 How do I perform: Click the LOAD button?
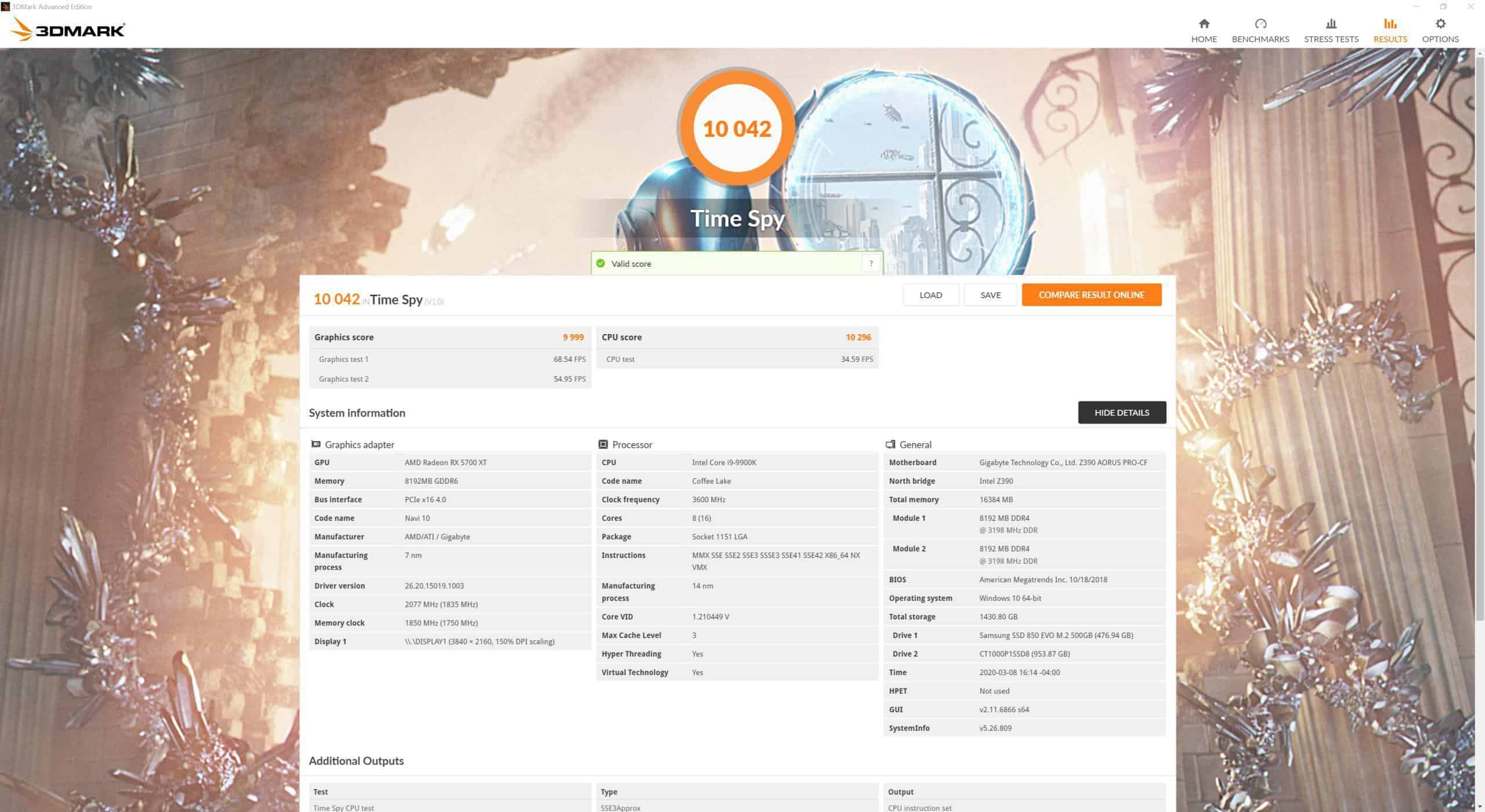point(930,295)
